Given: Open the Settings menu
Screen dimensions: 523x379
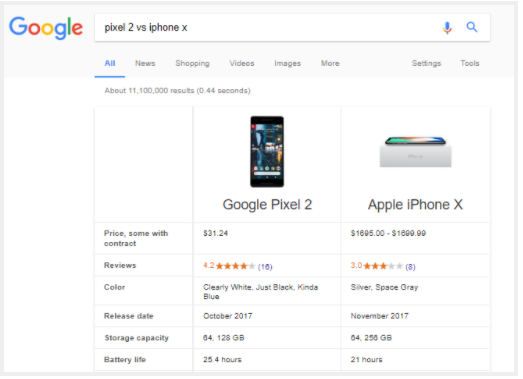Looking at the screenshot, I should pyautogui.click(x=426, y=63).
